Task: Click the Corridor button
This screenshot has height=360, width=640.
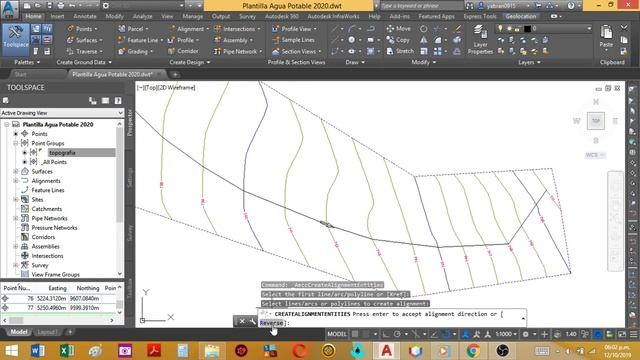Action: (x=183, y=51)
